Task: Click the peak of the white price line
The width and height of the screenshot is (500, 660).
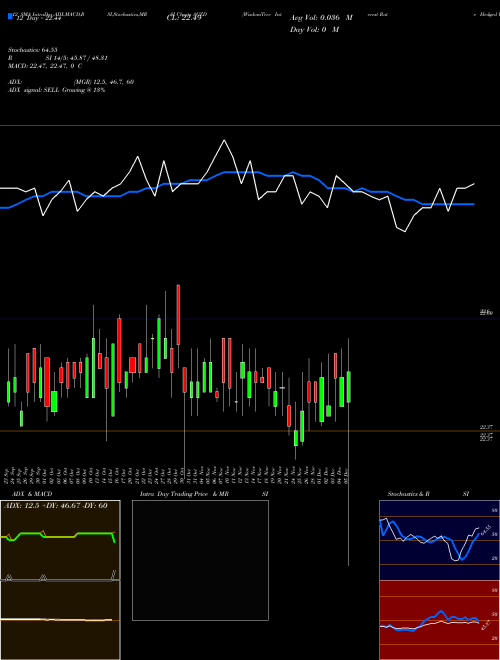Action: [224, 140]
